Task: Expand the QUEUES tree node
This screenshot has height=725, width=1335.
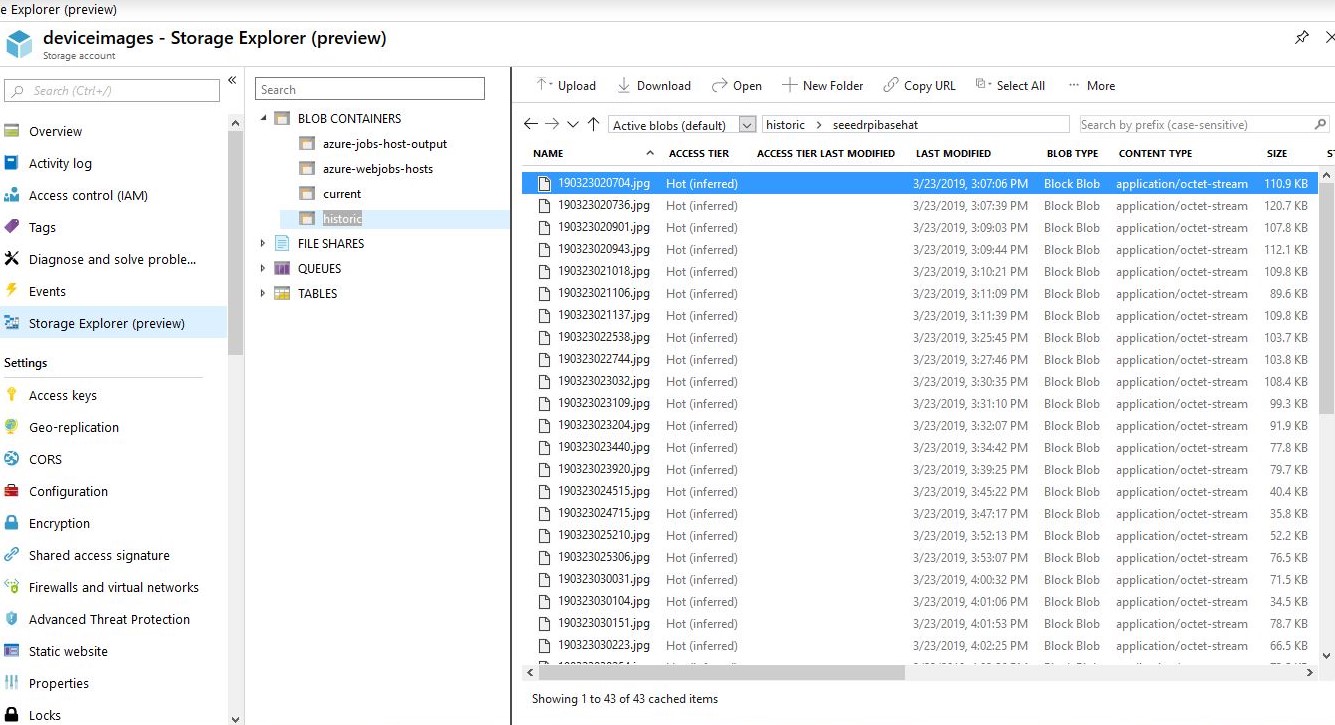Action: pos(264,268)
